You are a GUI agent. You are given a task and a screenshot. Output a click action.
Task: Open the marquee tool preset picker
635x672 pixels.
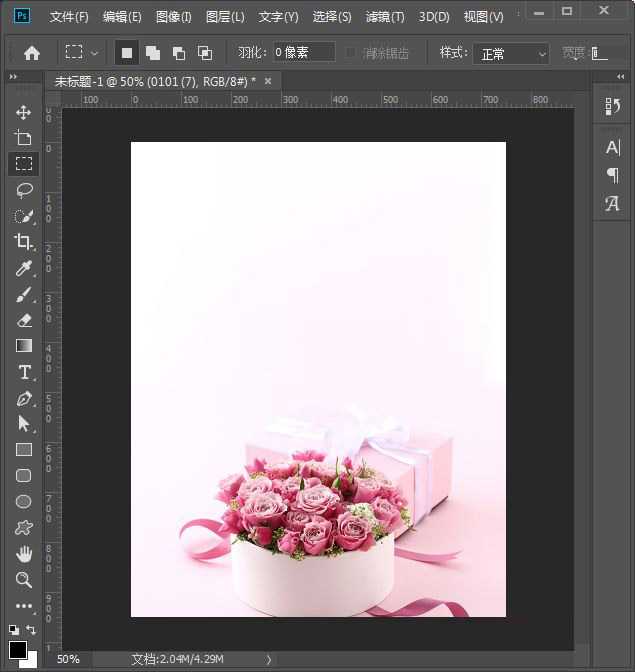click(x=82, y=53)
